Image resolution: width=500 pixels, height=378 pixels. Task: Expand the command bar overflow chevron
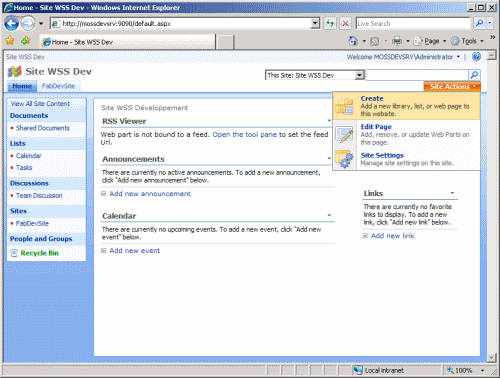pyautogui.click(x=492, y=38)
